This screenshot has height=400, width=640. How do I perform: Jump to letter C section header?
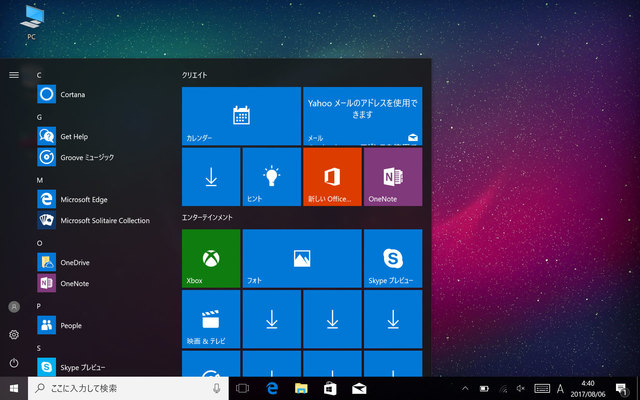(x=39, y=75)
